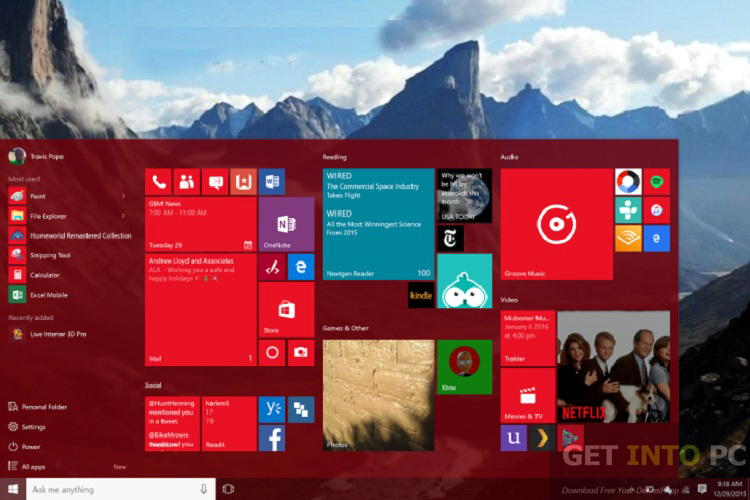This screenshot has height=500, width=750.
Task: Launch Homeworld Remastered Collection
Action: click(69, 236)
